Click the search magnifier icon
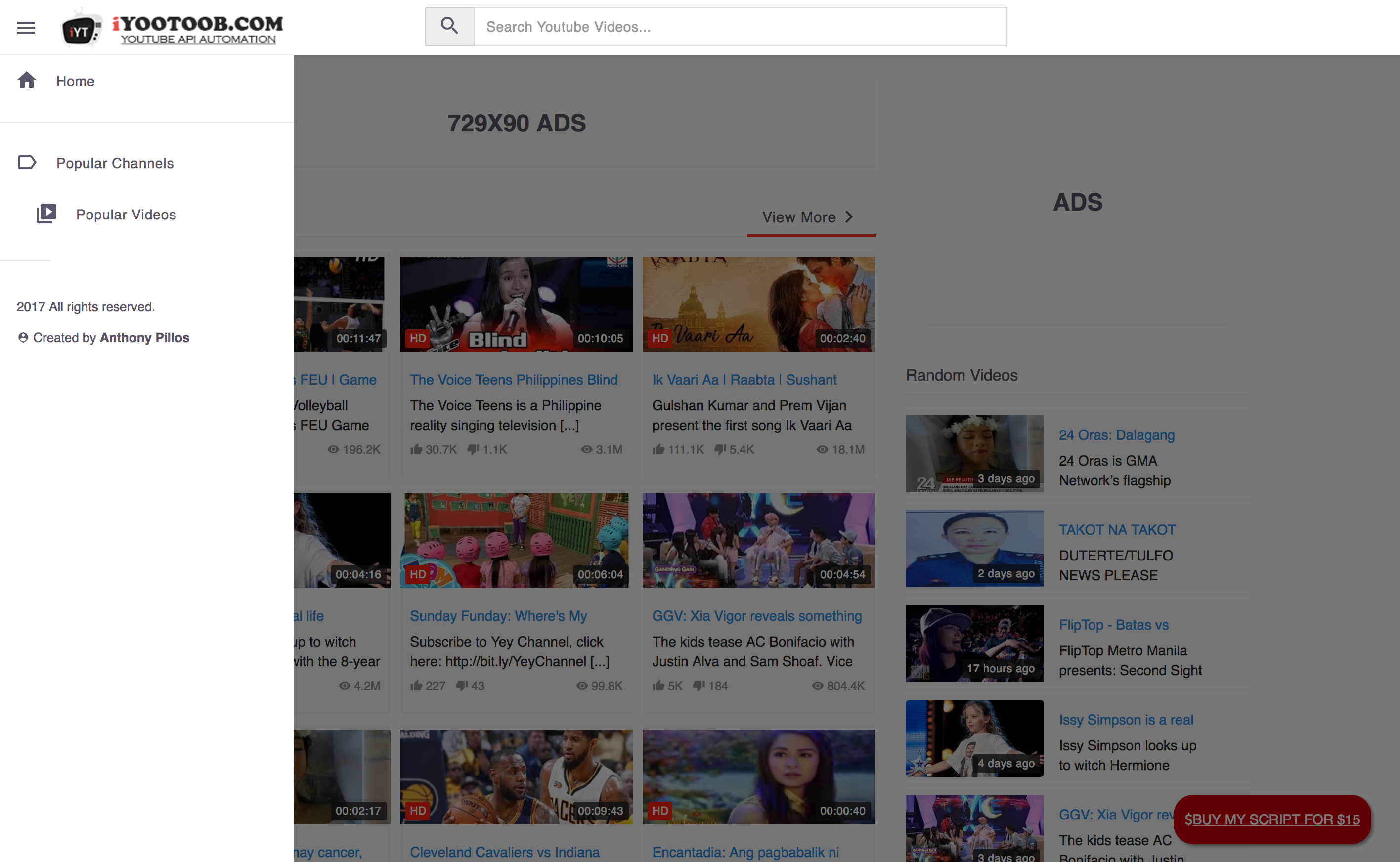Screen dimensions: 1400x862 pos(449,26)
